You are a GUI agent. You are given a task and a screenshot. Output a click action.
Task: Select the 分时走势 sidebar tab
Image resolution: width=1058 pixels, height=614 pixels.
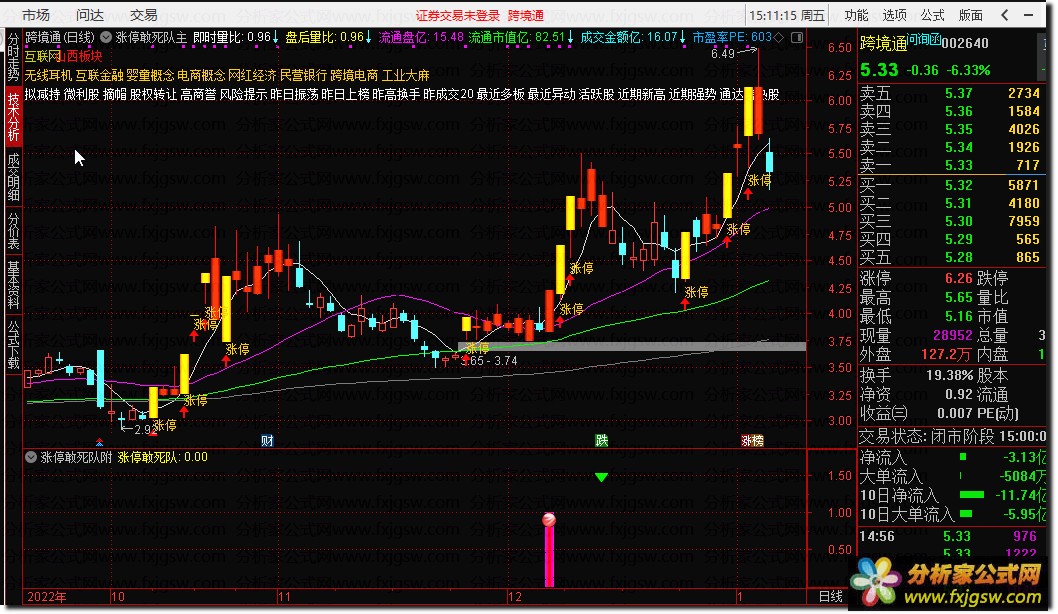tap(13, 58)
